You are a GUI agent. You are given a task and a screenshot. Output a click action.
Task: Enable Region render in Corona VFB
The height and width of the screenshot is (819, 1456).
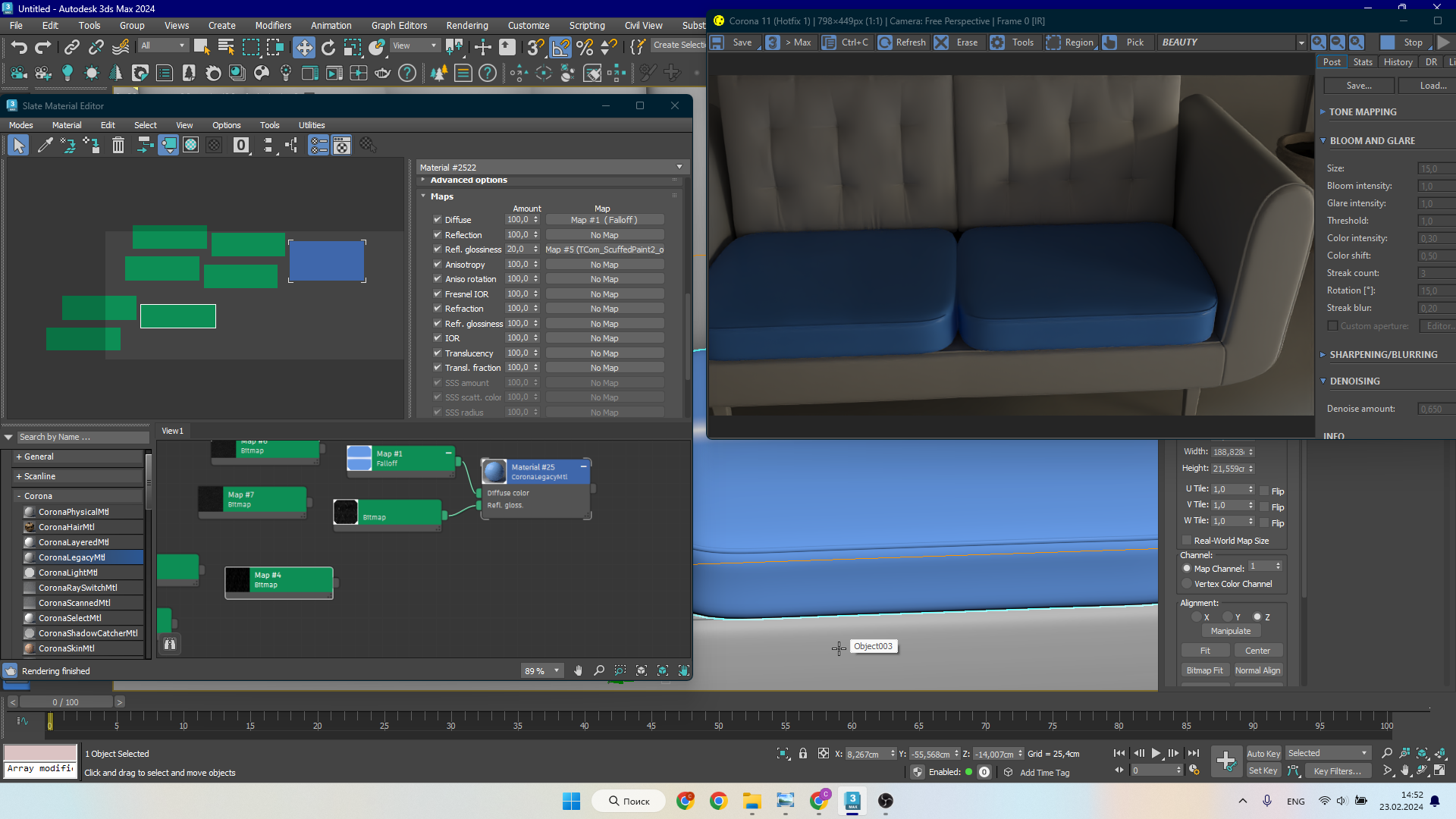point(1070,42)
